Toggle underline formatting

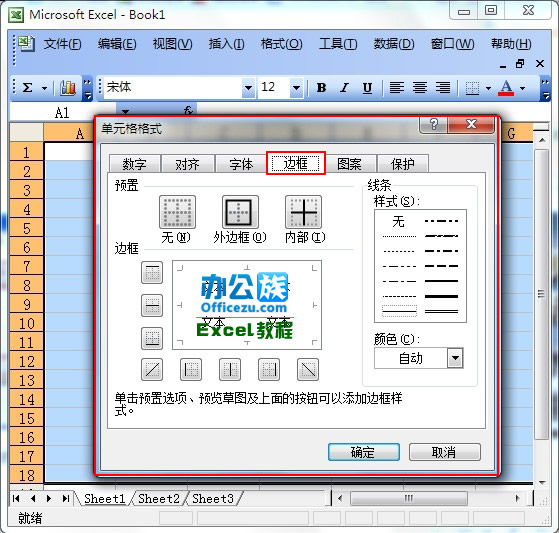click(x=367, y=87)
